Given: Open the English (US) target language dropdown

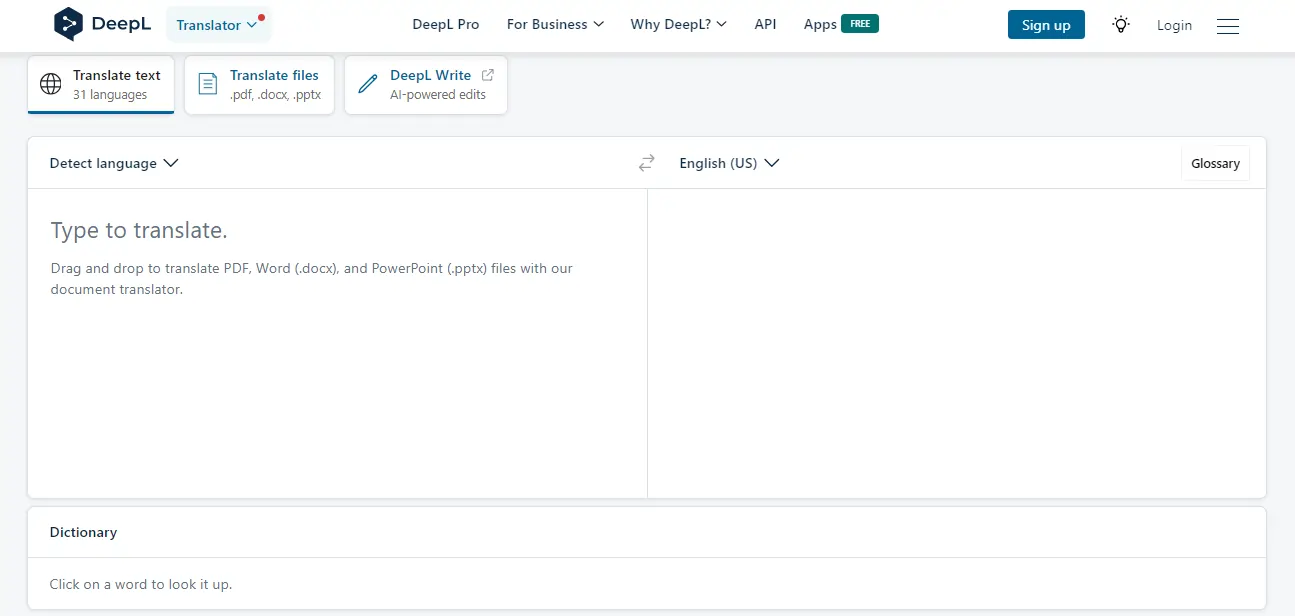Looking at the screenshot, I should (x=729, y=163).
